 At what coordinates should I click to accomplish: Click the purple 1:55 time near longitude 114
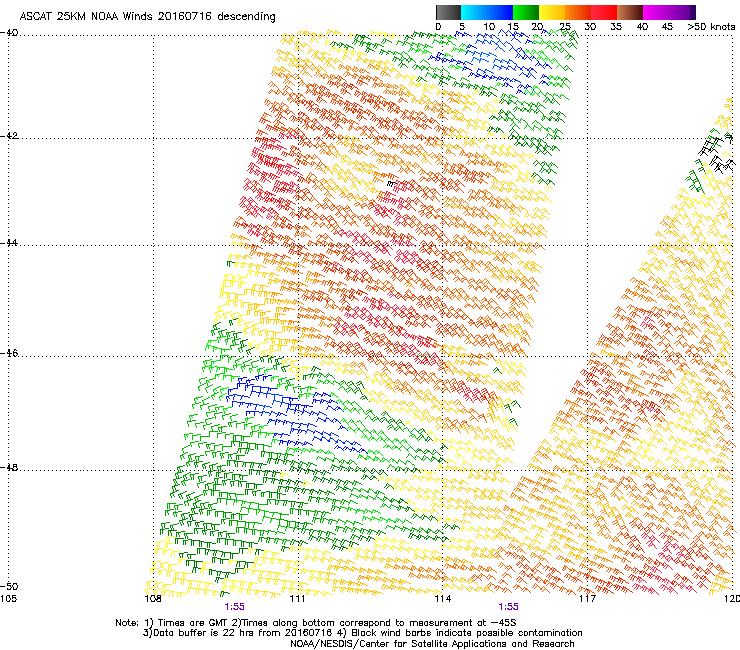click(508, 607)
